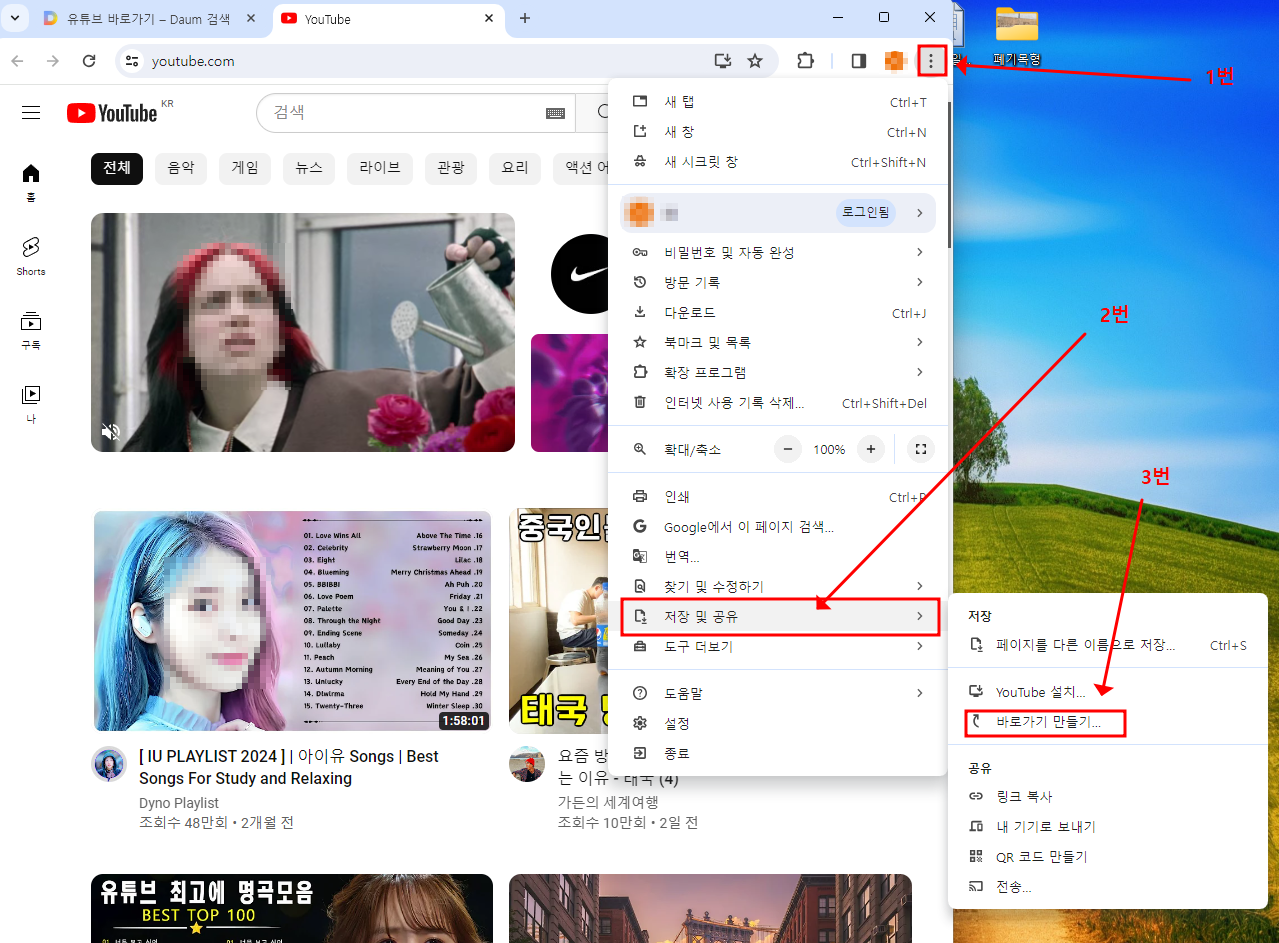
Task: Click the YouTube logo
Action: (x=113, y=113)
